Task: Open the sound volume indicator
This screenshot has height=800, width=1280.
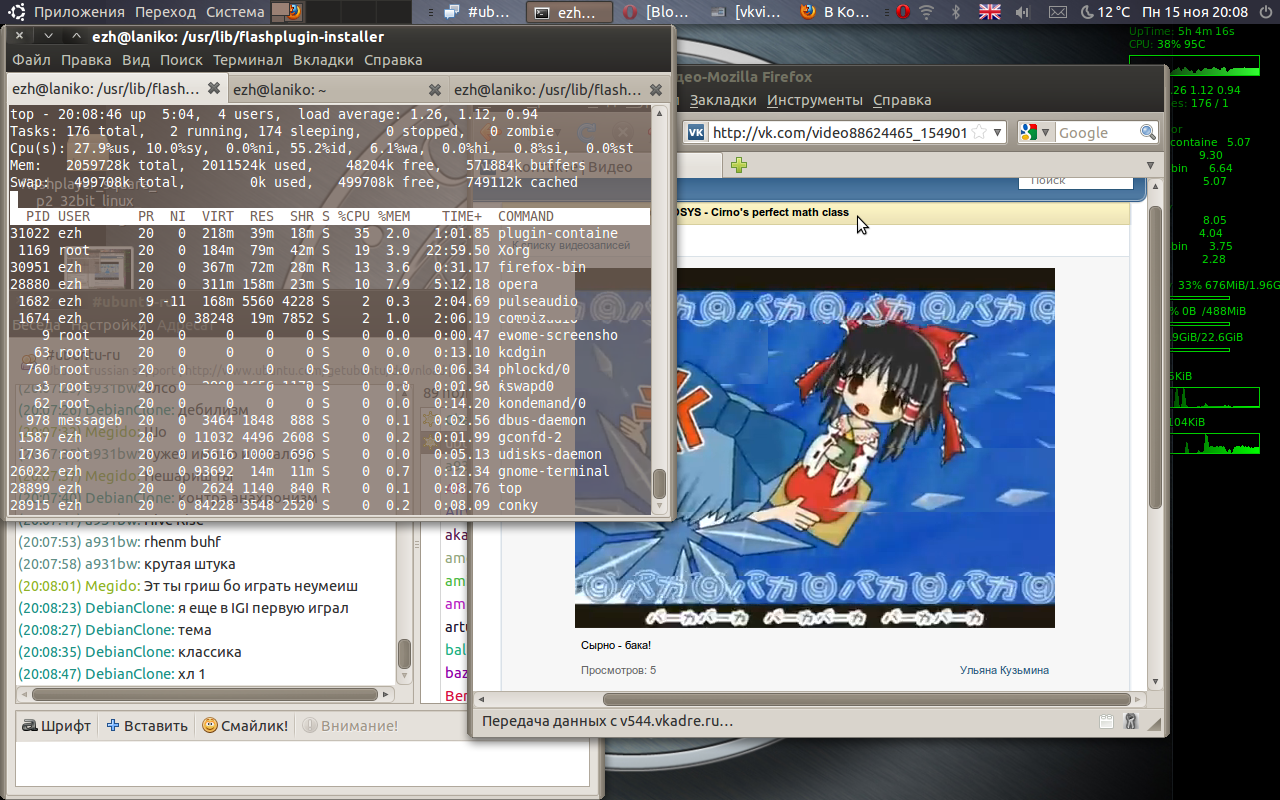Action: (1023, 13)
